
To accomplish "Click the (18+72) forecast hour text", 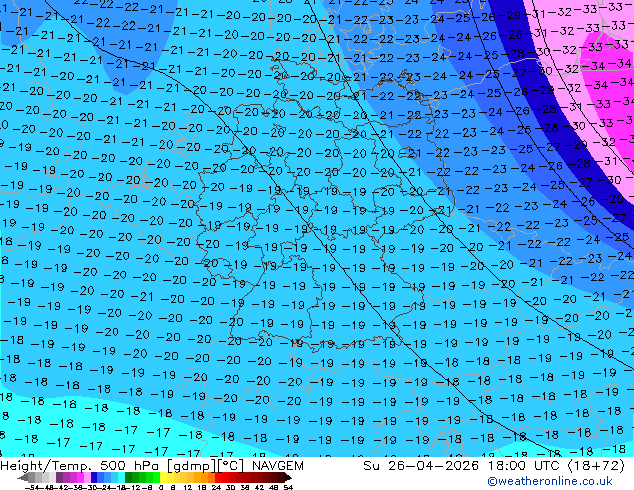I will point(597,466).
